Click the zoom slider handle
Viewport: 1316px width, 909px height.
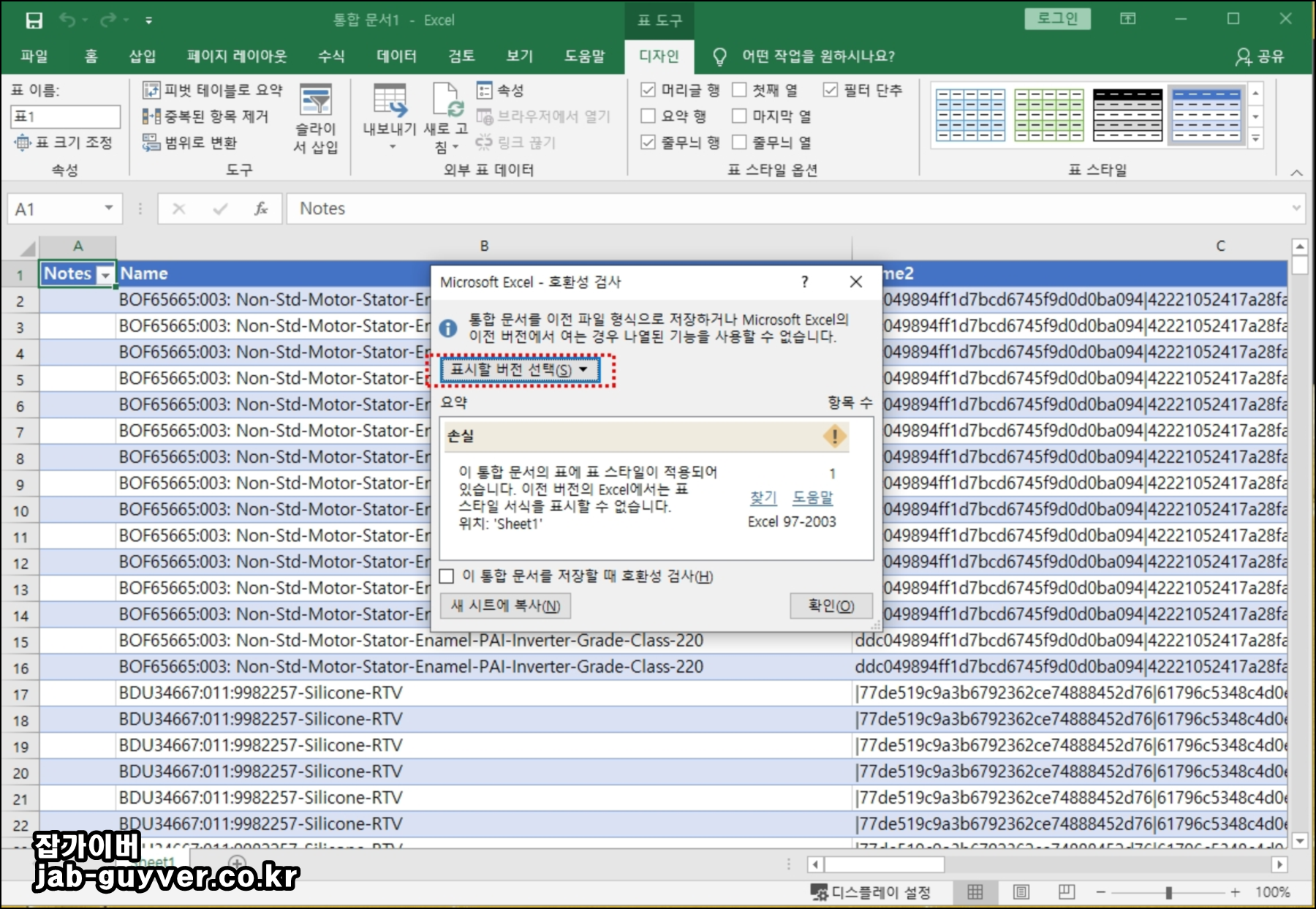point(1168,893)
